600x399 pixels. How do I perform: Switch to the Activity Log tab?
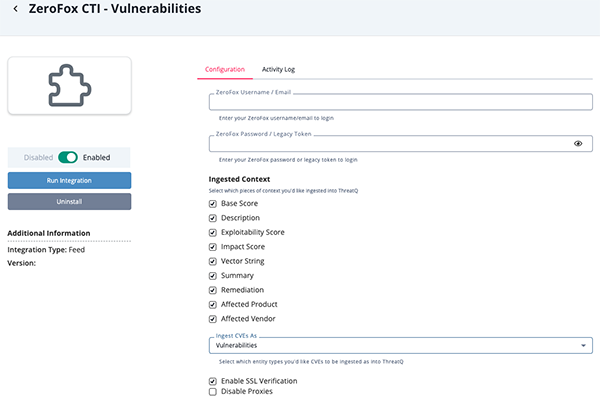click(x=278, y=69)
